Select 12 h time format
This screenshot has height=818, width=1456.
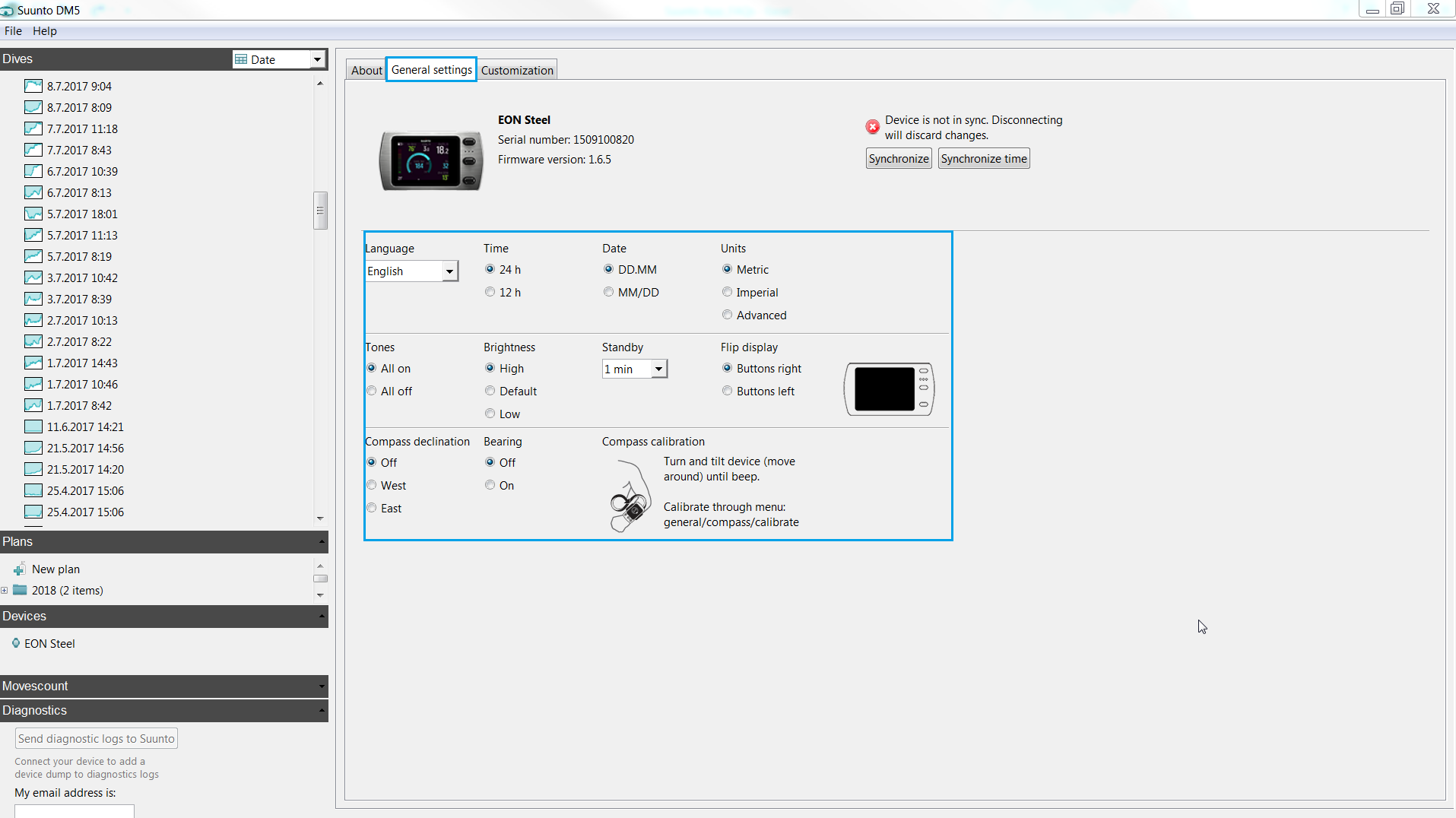(x=490, y=292)
